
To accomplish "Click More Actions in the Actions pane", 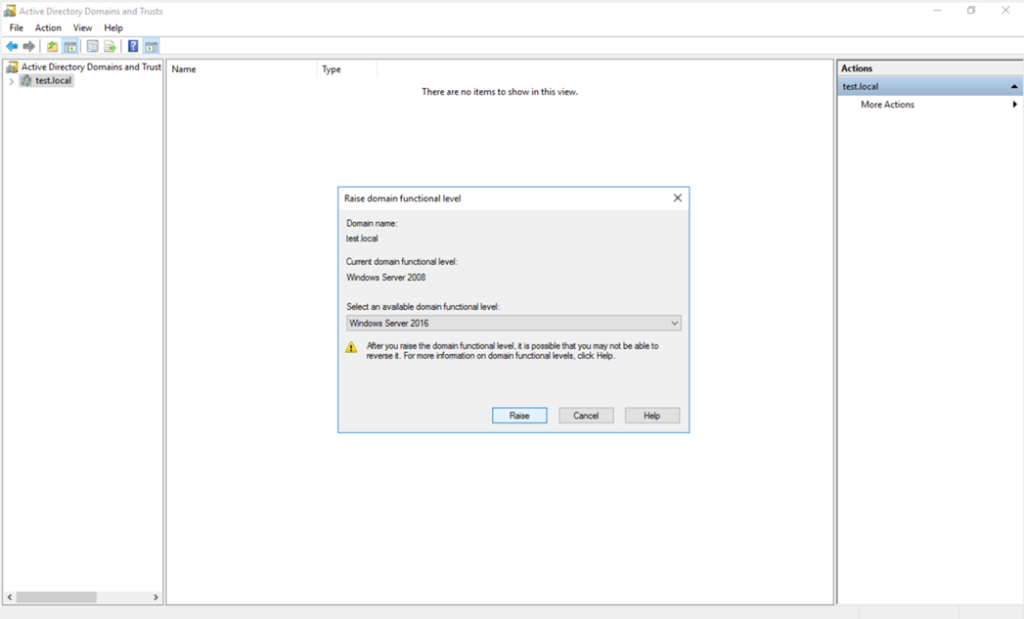I will click(887, 104).
